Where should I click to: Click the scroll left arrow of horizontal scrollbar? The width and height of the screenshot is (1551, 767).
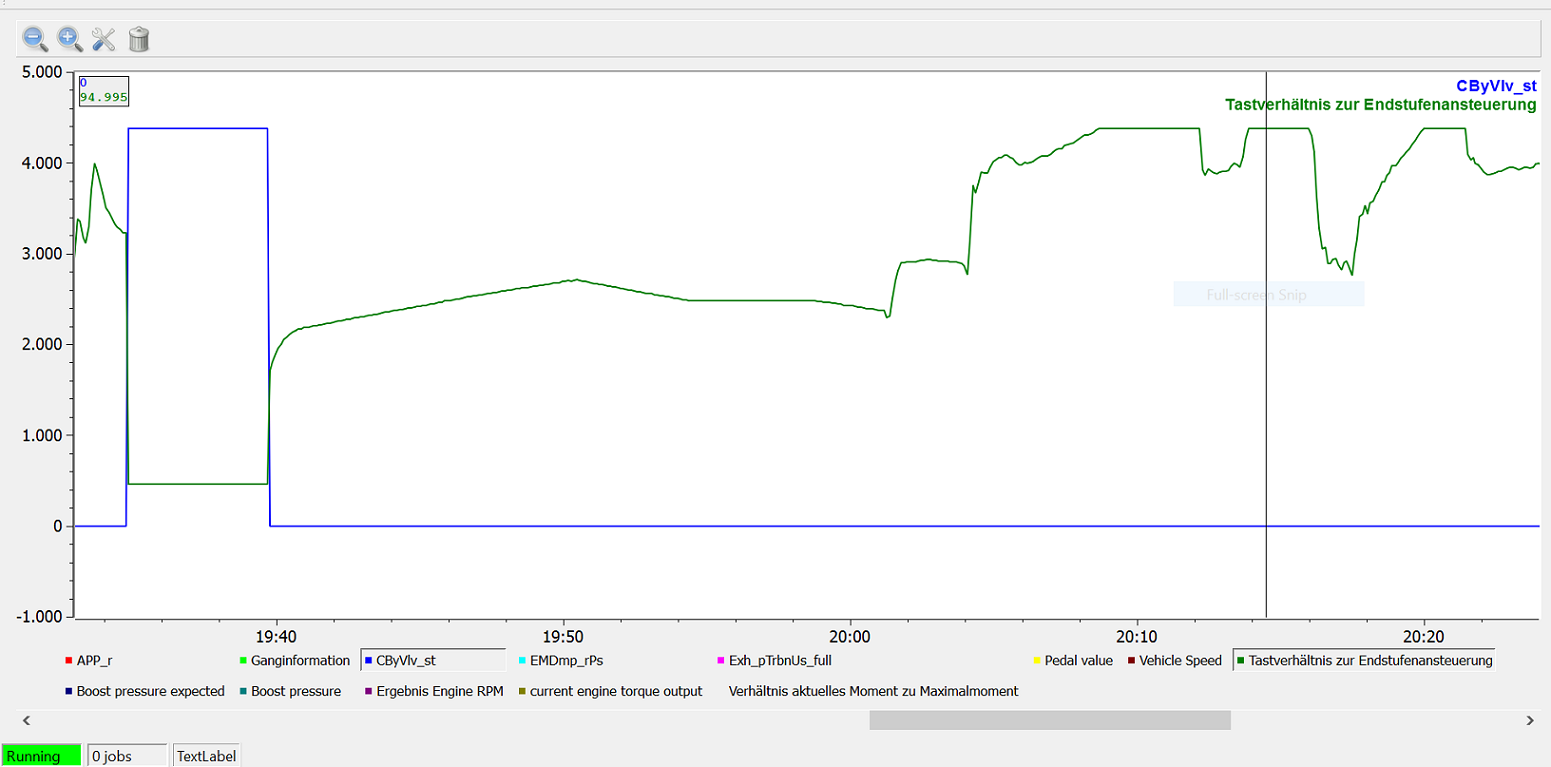[x=26, y=720]
